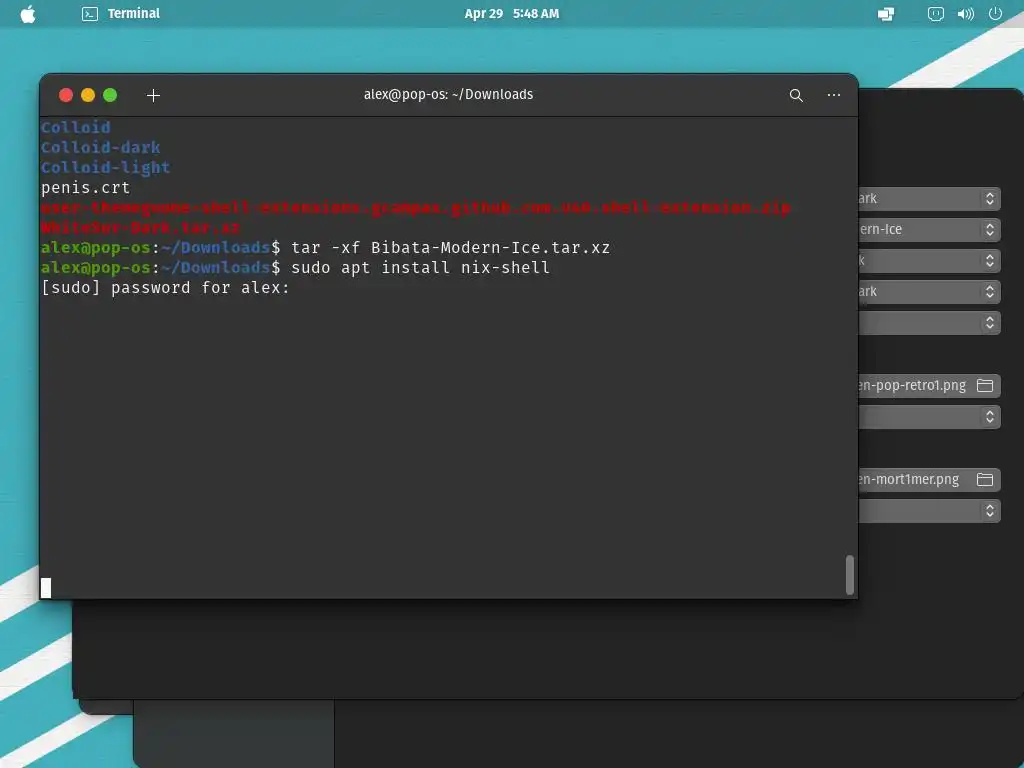Open the power menu icon

point(995,14)
